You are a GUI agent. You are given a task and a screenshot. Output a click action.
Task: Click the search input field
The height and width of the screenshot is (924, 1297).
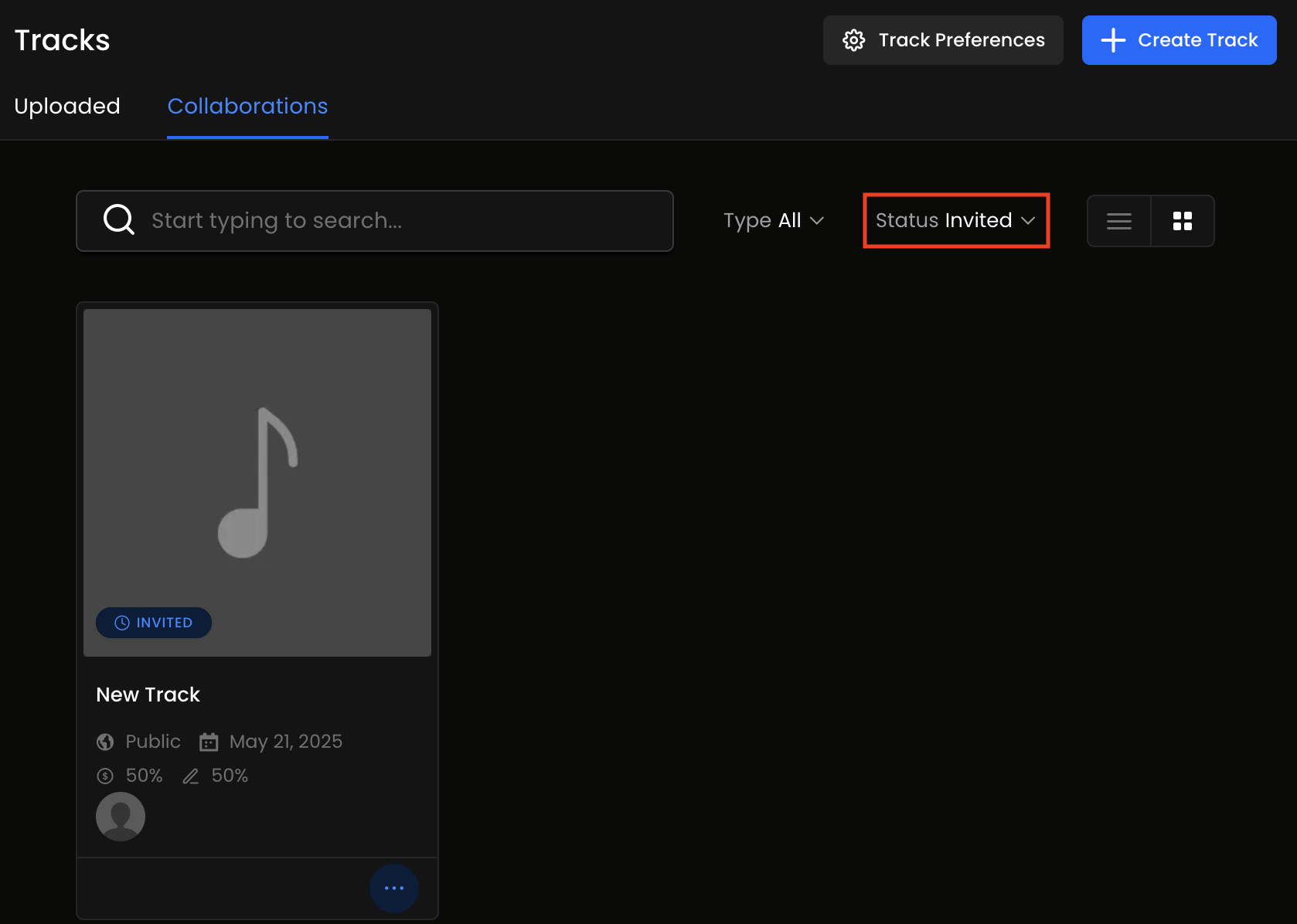pyautogui.click(x=386, y=220)
